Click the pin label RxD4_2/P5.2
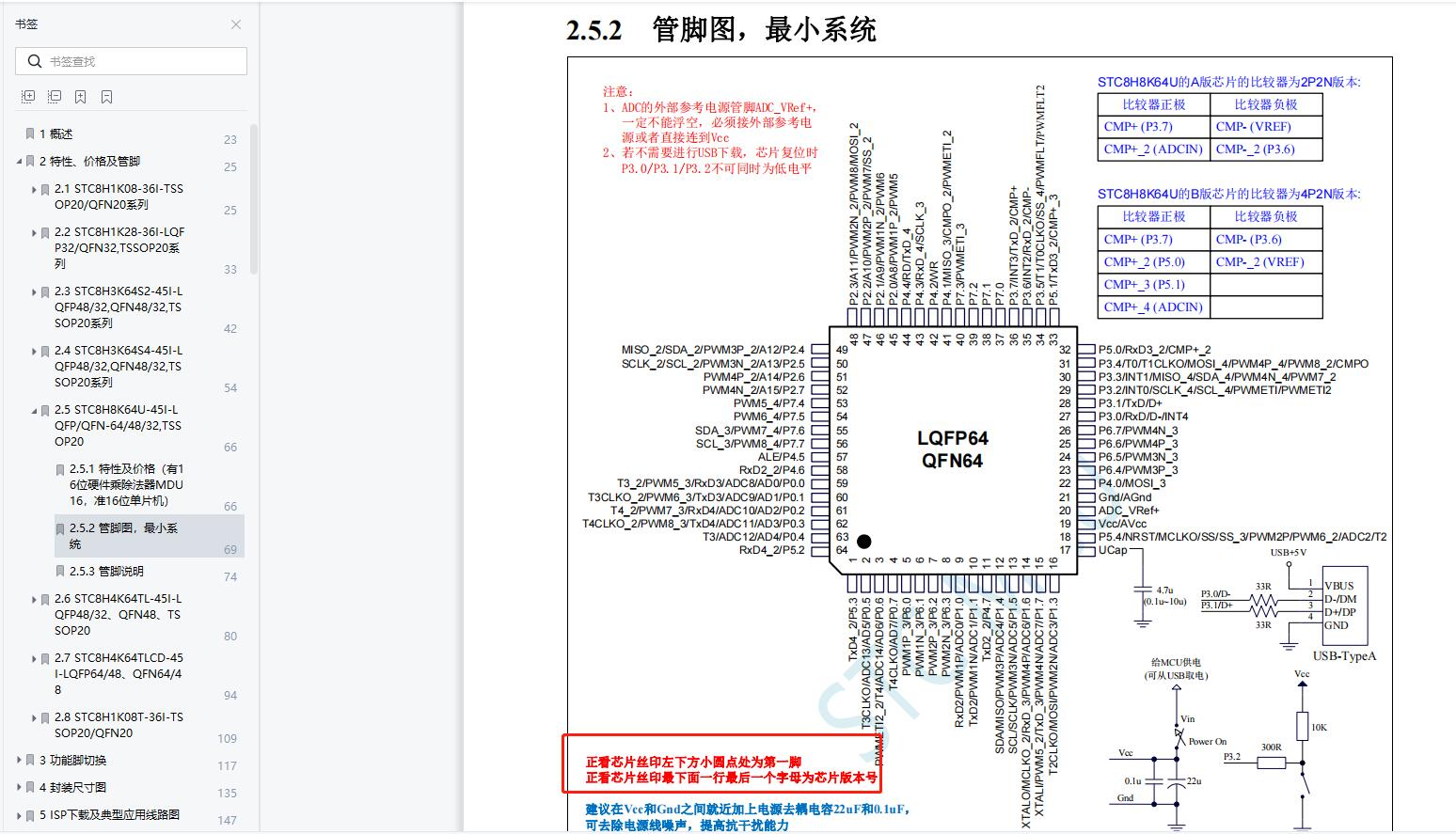 [x=772, y=550]
